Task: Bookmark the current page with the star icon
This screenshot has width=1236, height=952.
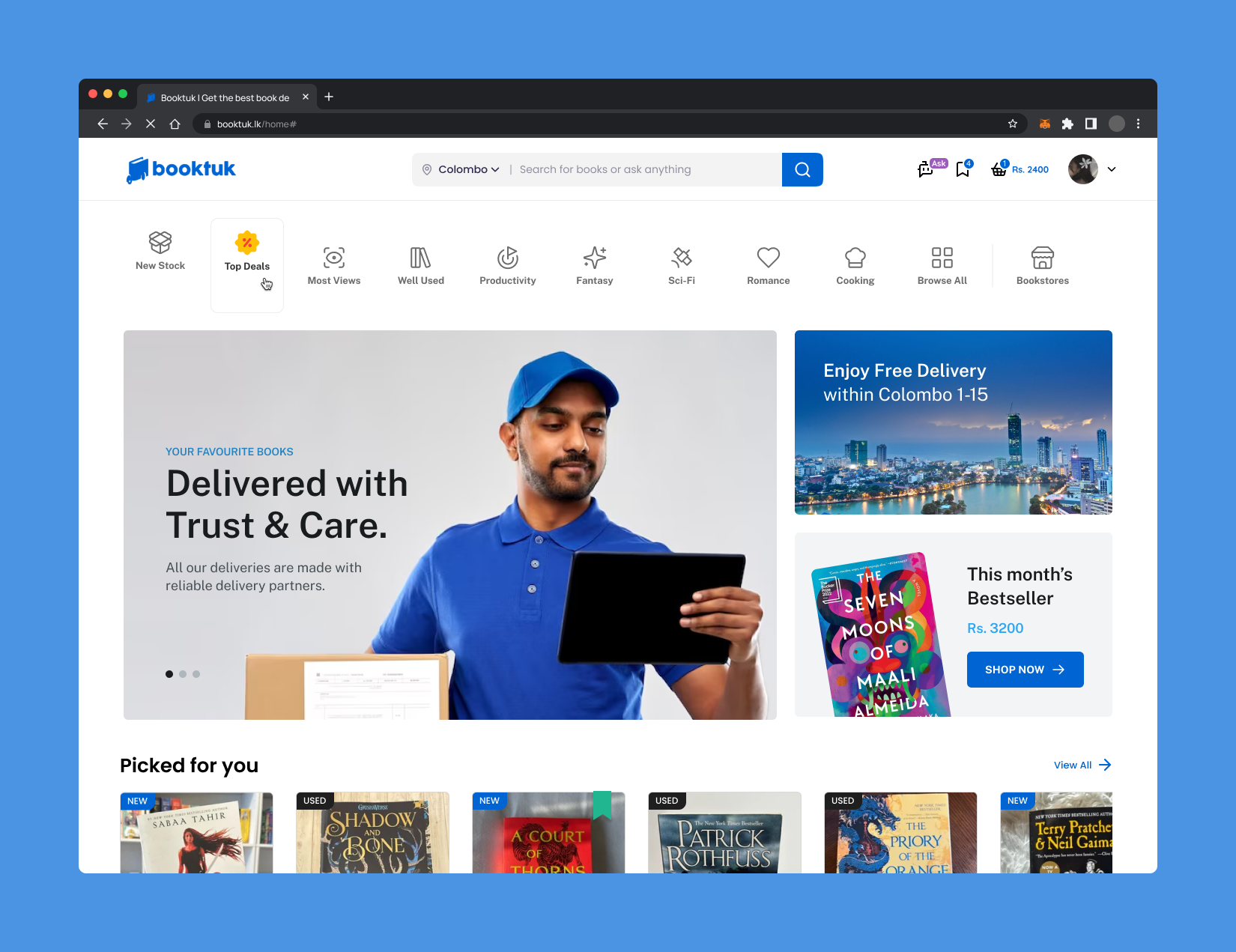Action: pos(1013,124)
